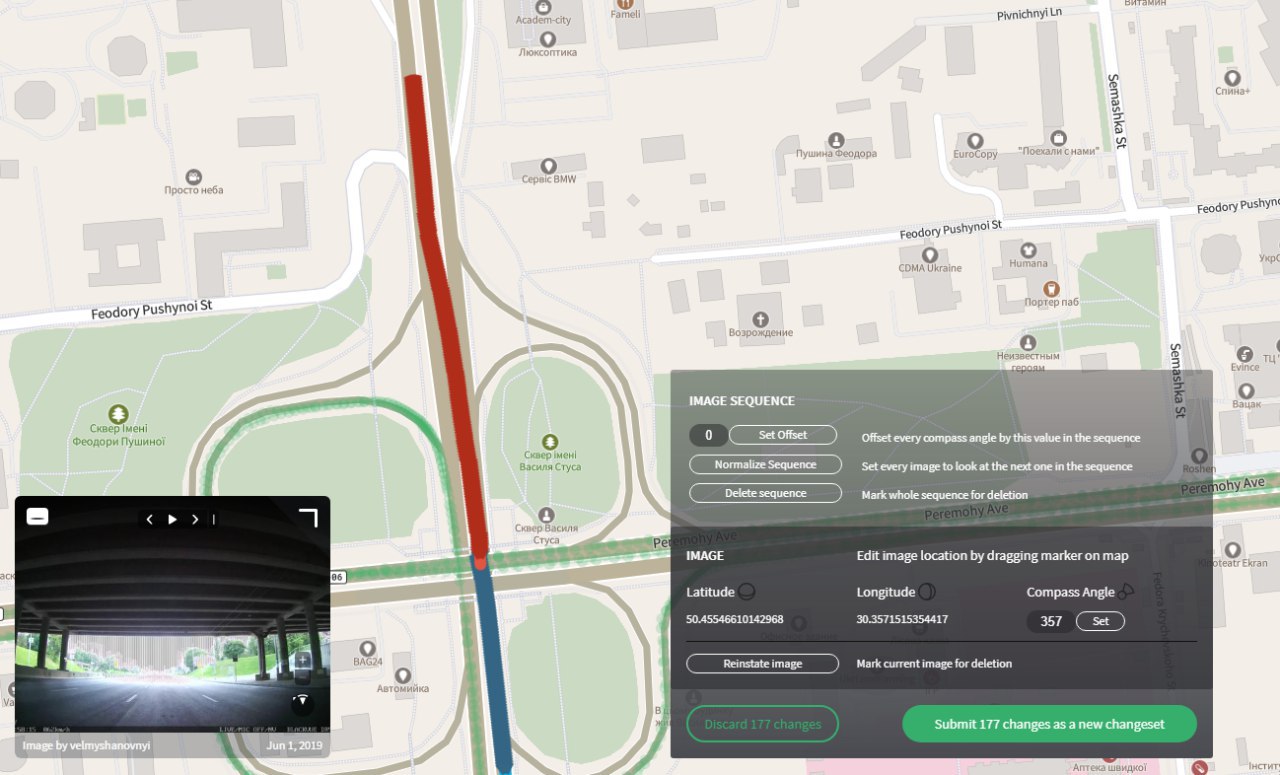1280x775 pixels.
Task: Click the CDMA Ukraine map pin
Action: 929,254
